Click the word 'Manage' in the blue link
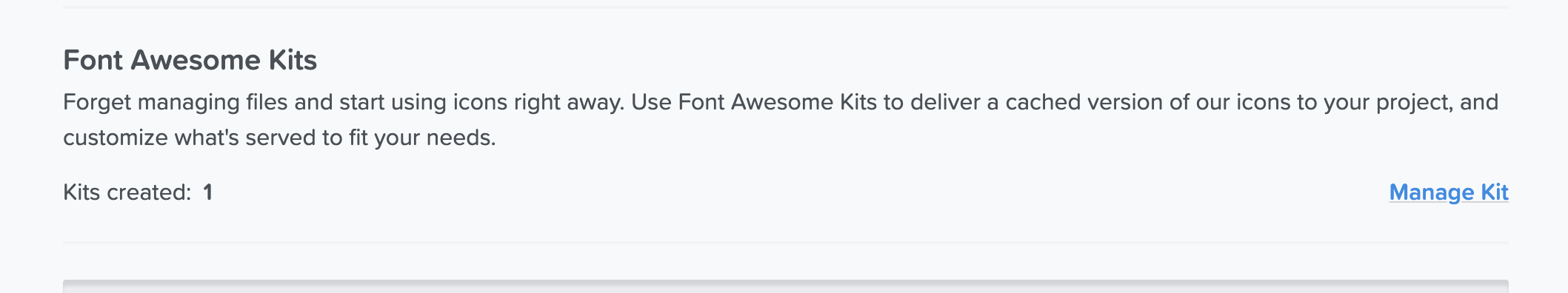This screenshot has width=1568, height=293. pos(1432,192)
